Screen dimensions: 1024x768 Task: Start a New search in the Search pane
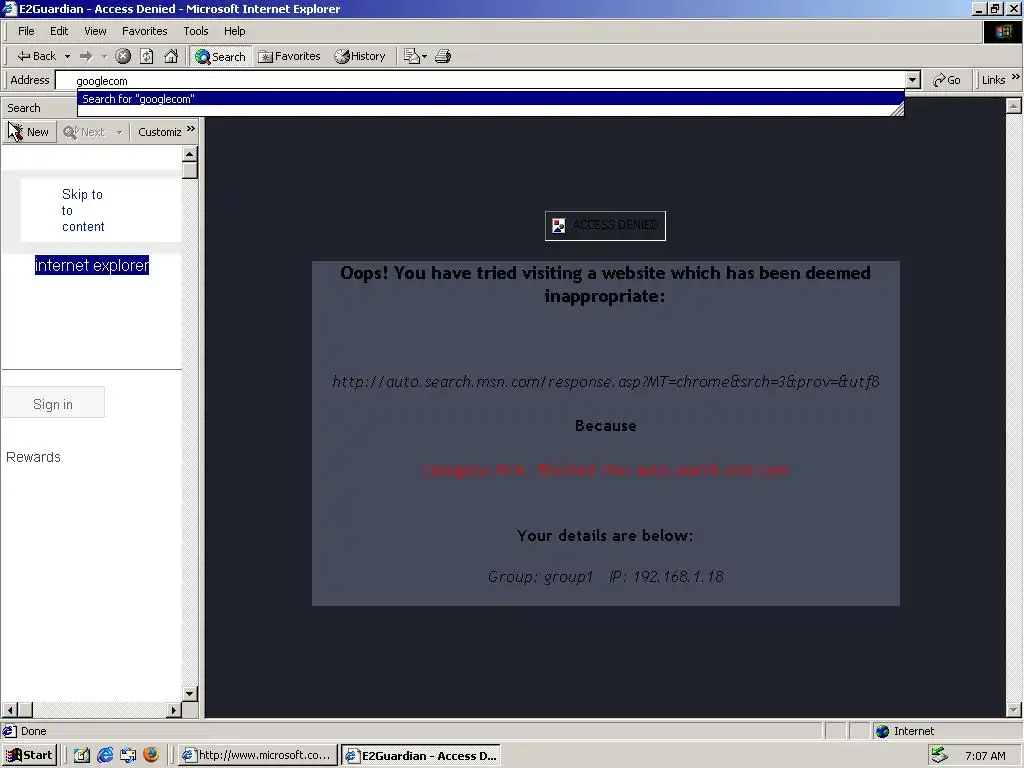tap(29, 132)
